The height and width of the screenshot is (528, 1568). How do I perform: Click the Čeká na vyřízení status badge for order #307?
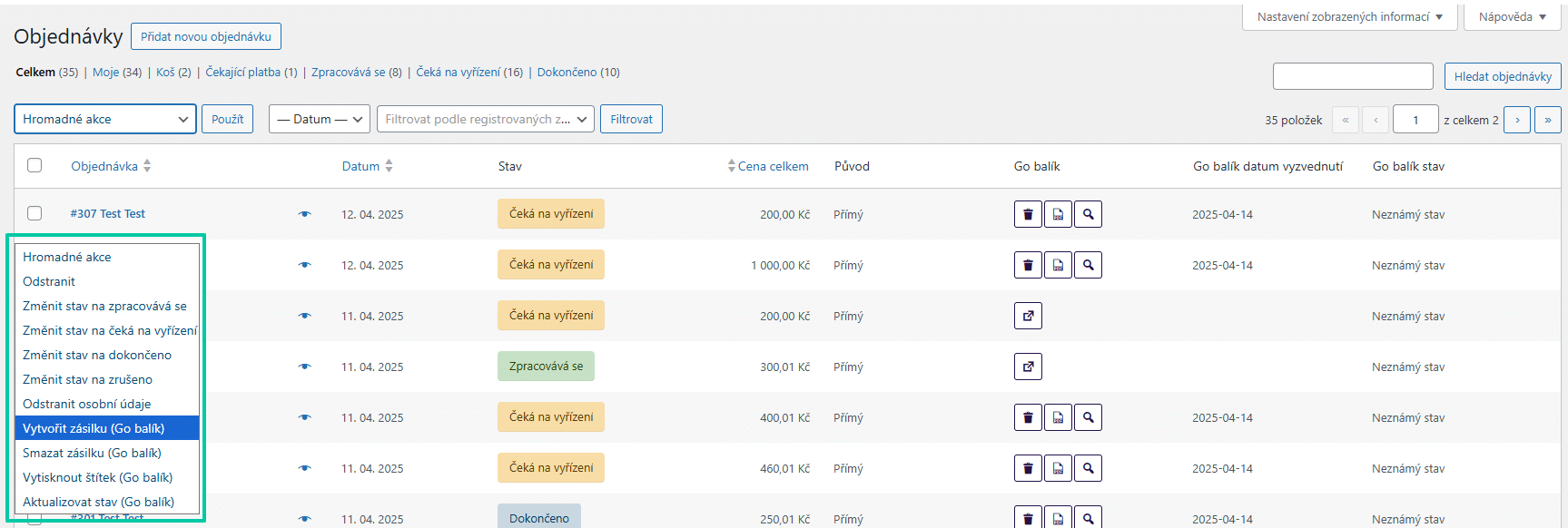point(551,214)
